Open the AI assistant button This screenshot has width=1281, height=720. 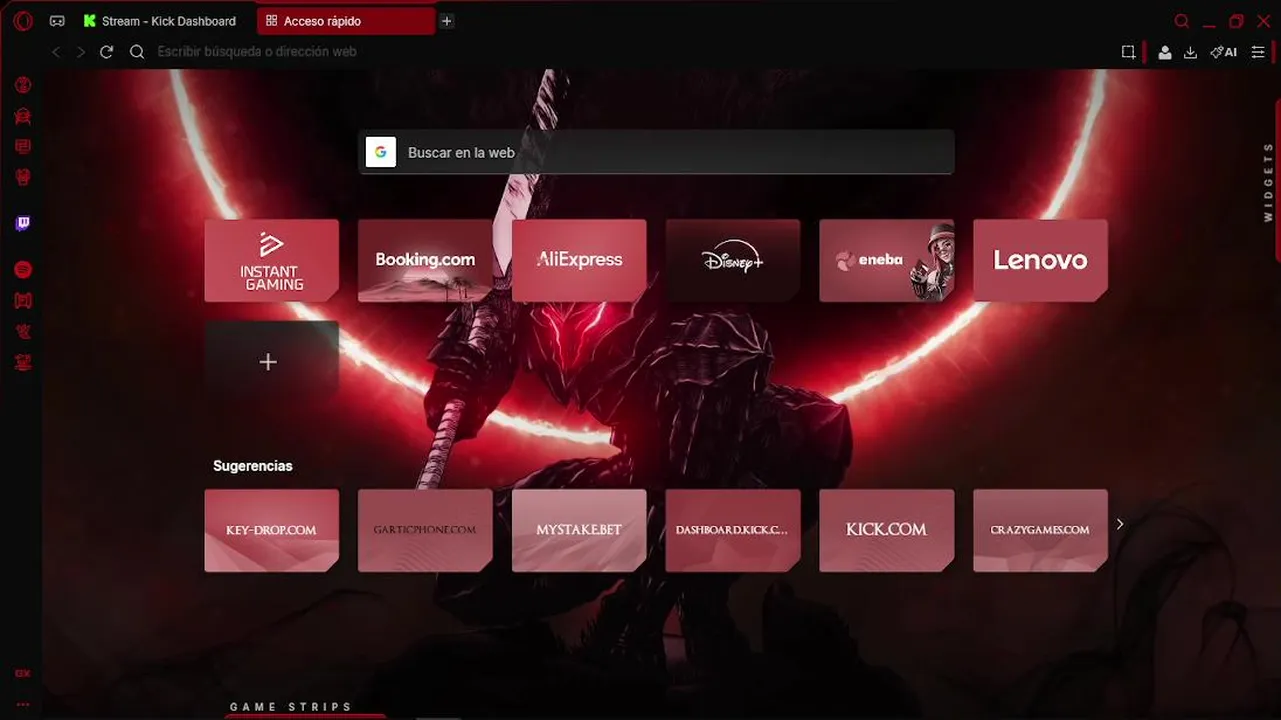tap(1224, 52)
